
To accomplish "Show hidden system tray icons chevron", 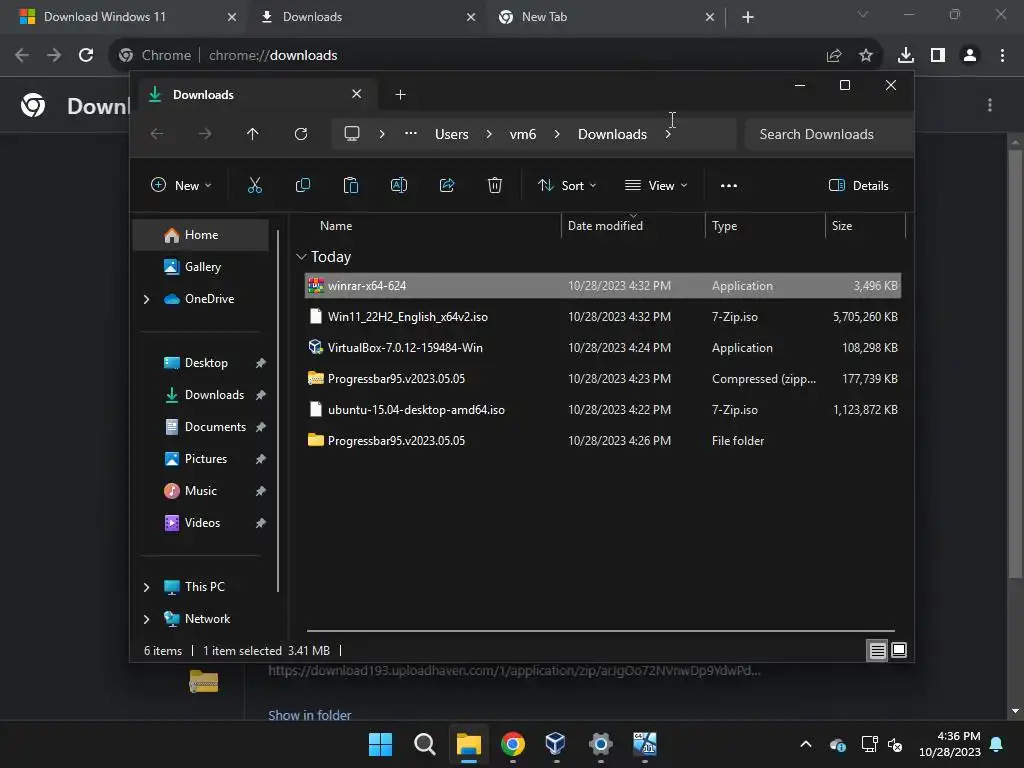I will pos(806,744).
